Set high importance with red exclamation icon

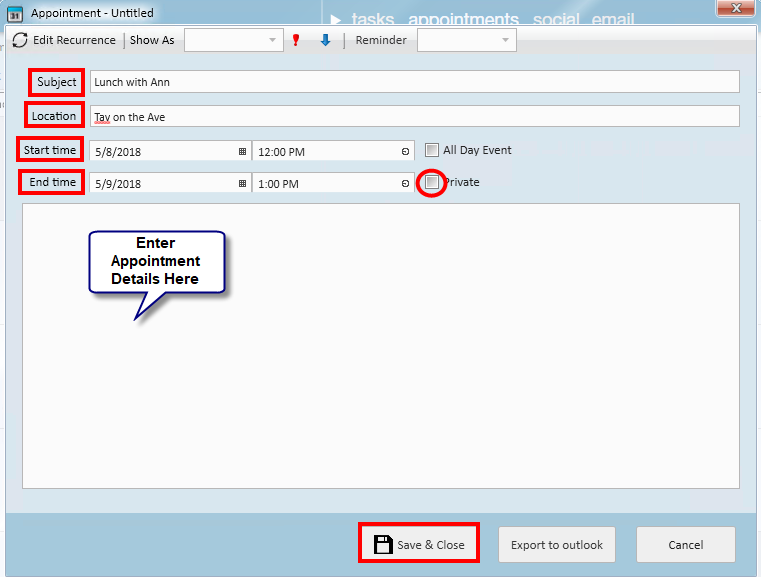pyautogui.click(x=296, y=40)
